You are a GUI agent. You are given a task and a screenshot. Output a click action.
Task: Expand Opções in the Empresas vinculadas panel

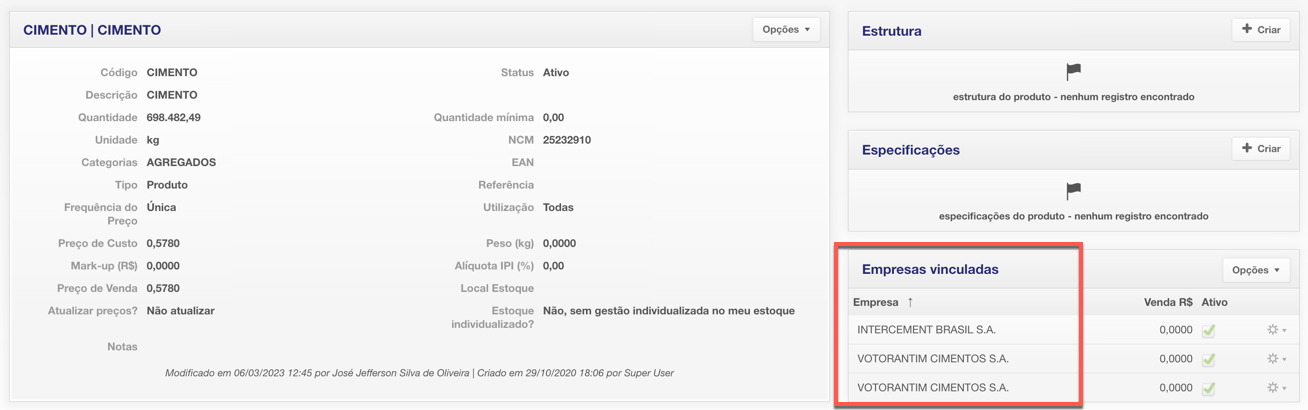coord(1256,270)
